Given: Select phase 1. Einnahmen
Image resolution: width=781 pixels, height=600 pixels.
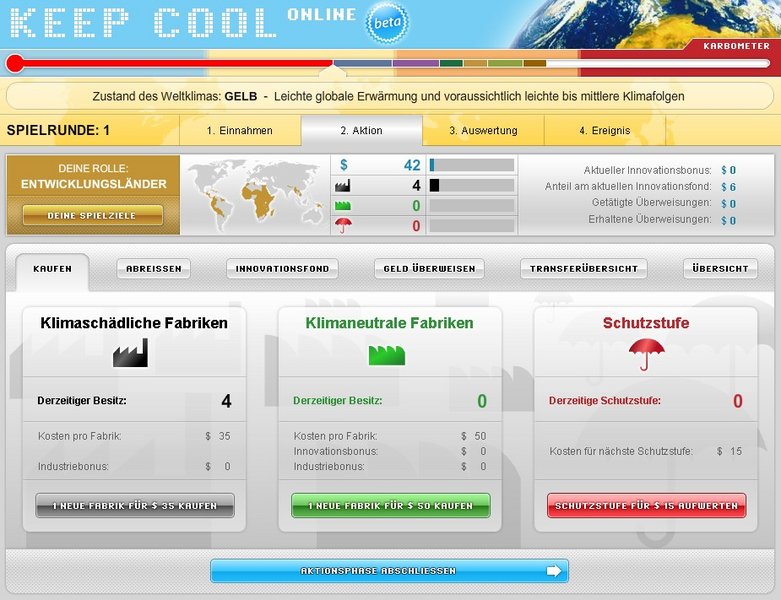Looking at the screenshot, I should (240, 130).
